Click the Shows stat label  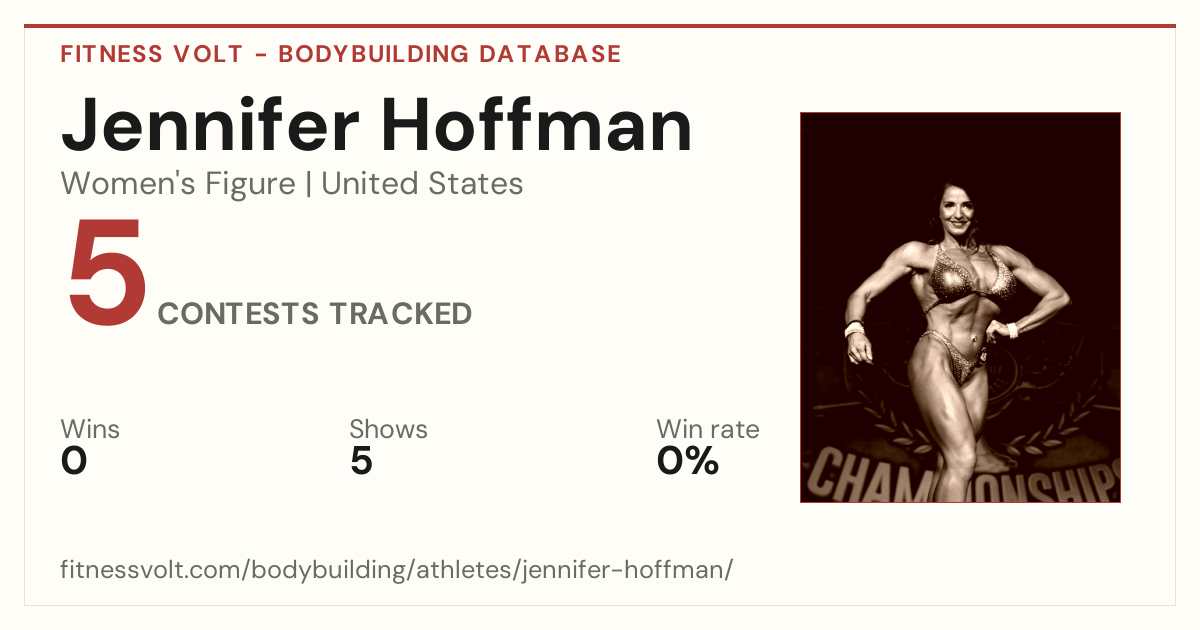tap(388, 430)
